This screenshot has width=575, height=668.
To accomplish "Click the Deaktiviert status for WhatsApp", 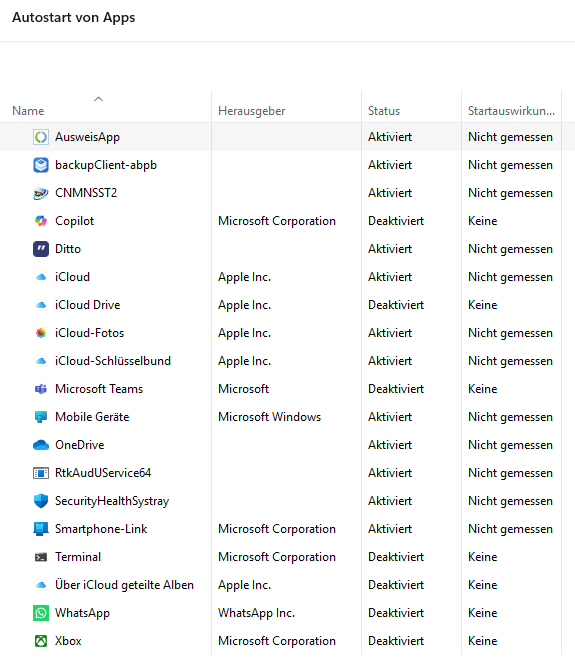I will (x=396, y=613).
